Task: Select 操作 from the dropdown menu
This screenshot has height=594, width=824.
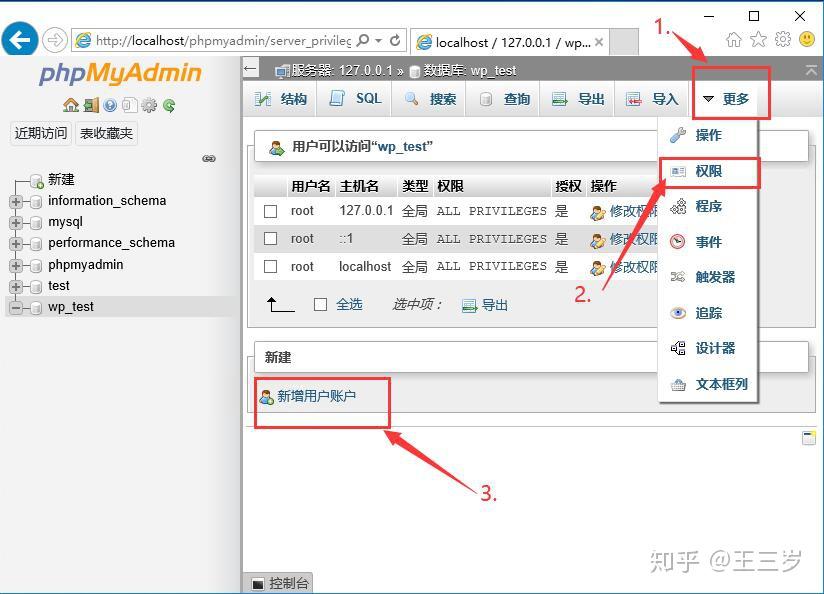Action: click(x=707, y=135)
